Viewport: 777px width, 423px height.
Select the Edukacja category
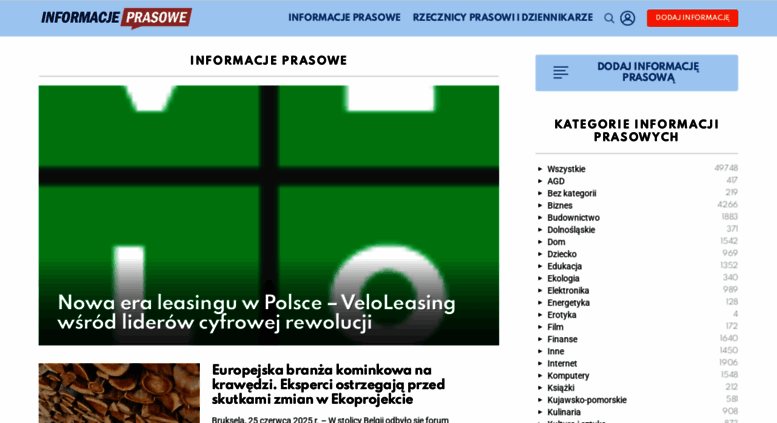click(x=564, y=266)
